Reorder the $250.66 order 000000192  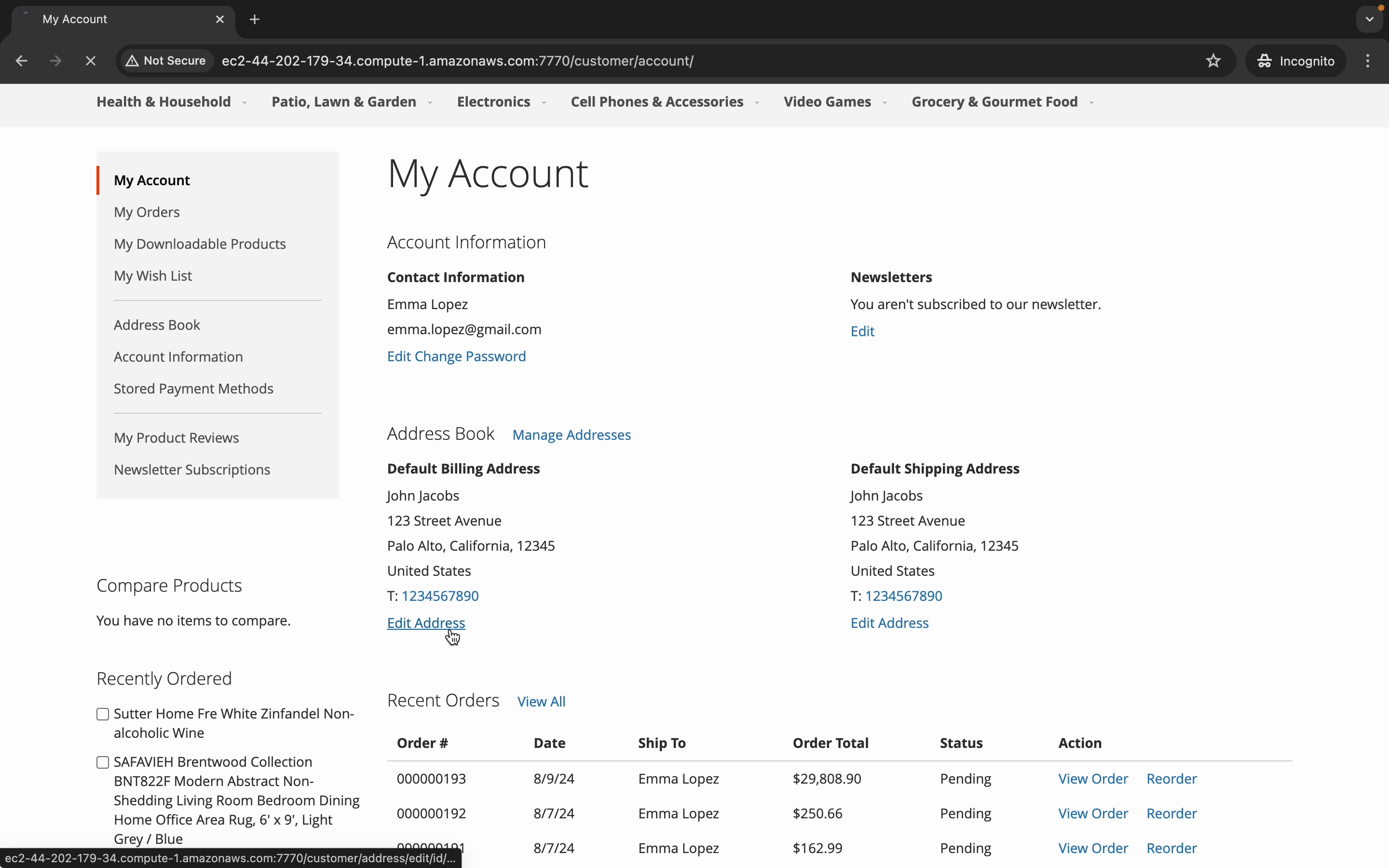coord(1171,814)
